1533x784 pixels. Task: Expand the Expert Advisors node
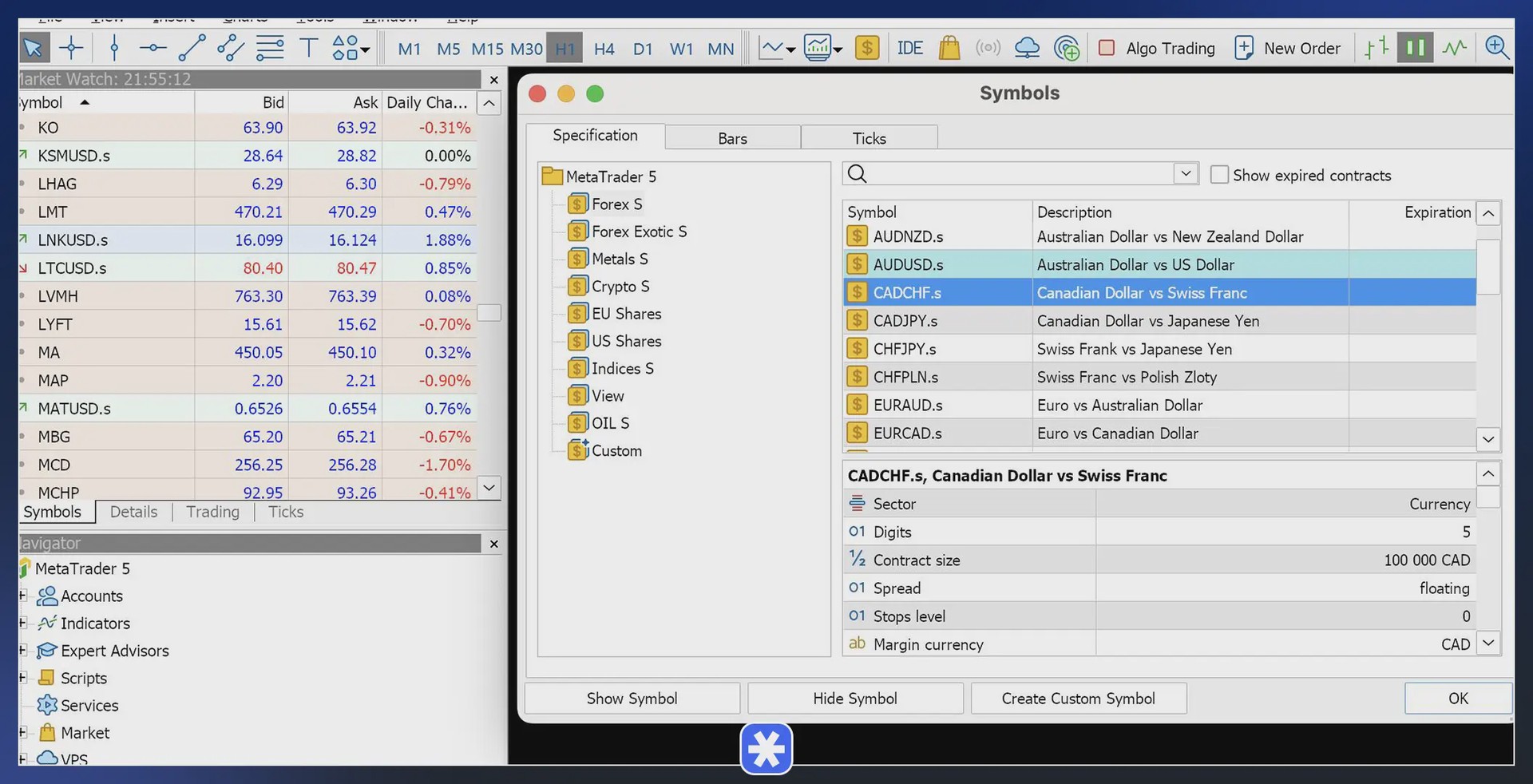click(x=23, y=650)
